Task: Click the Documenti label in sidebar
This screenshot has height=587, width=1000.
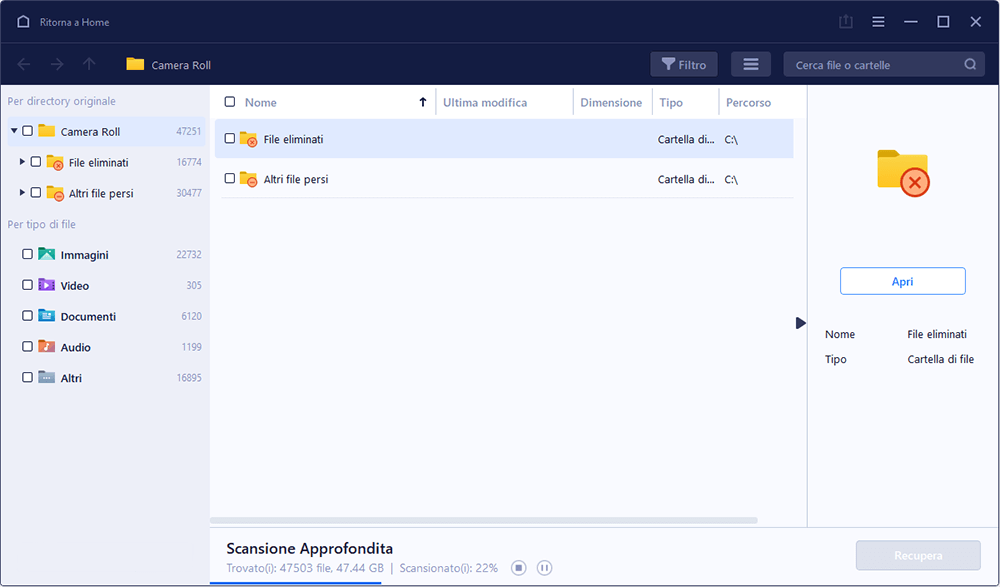Action: click(x=88, y=316)
